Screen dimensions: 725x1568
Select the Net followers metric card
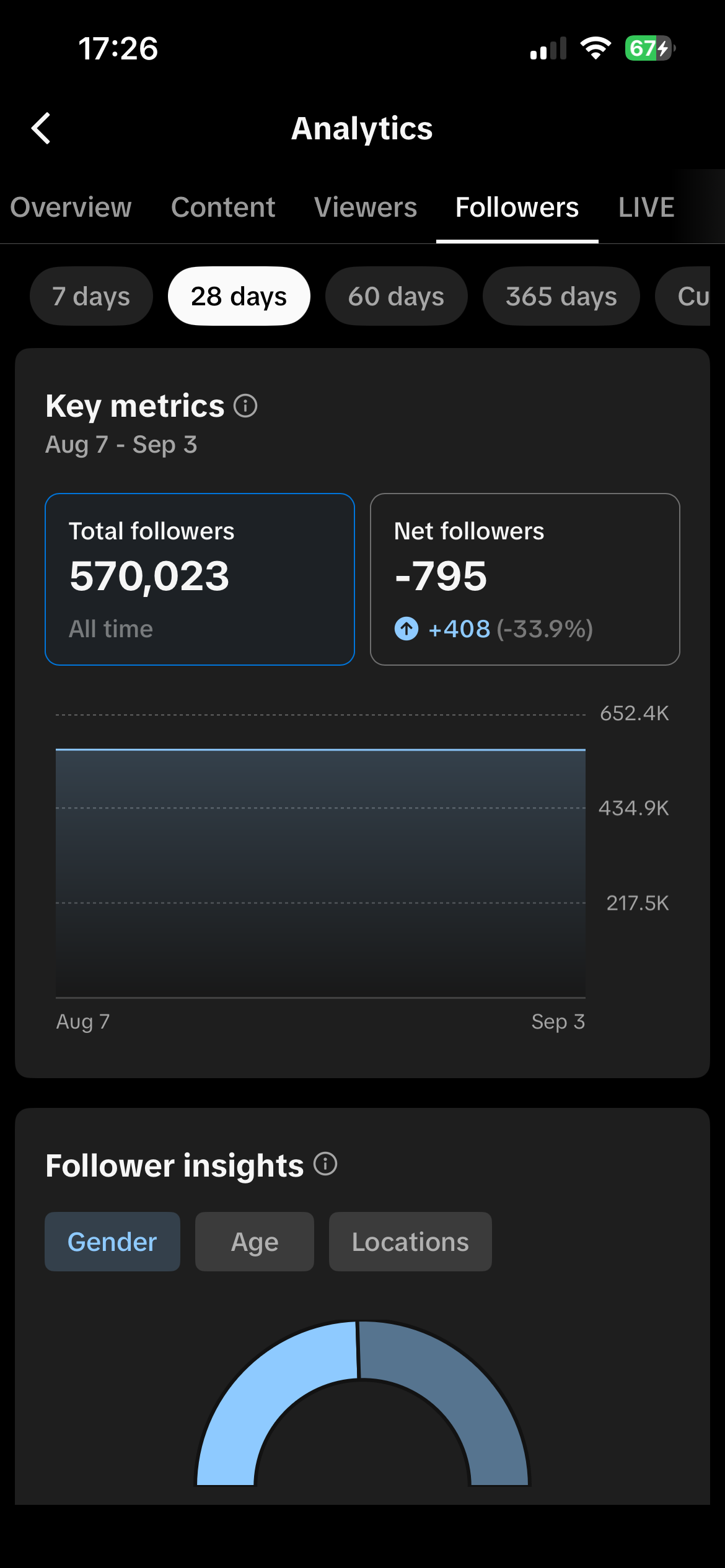pyautogui.click(x=525, y=579)
